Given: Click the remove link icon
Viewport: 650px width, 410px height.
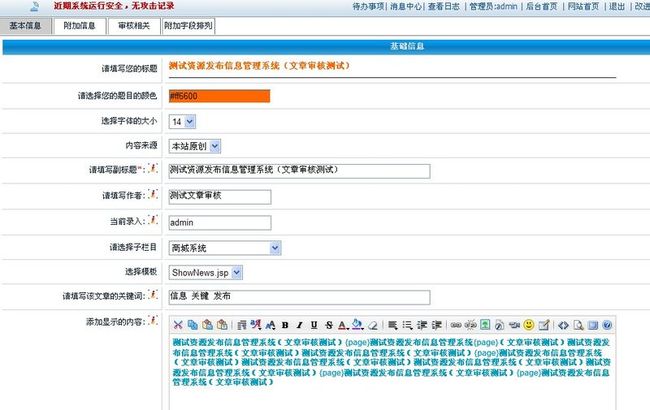Looking at the screenshot, I should (x=471, y=325).
